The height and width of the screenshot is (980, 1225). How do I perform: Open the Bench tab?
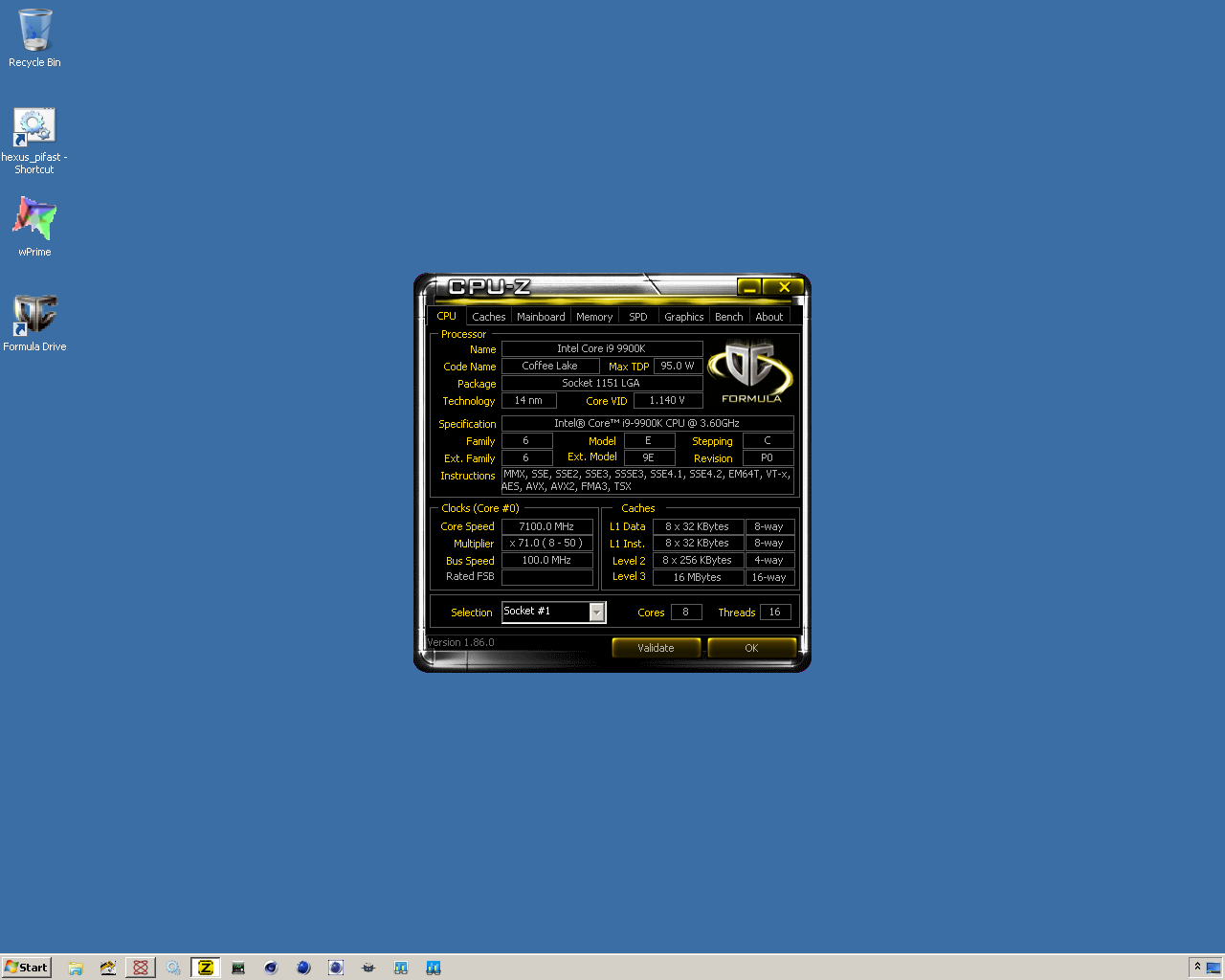coord(728,317)
